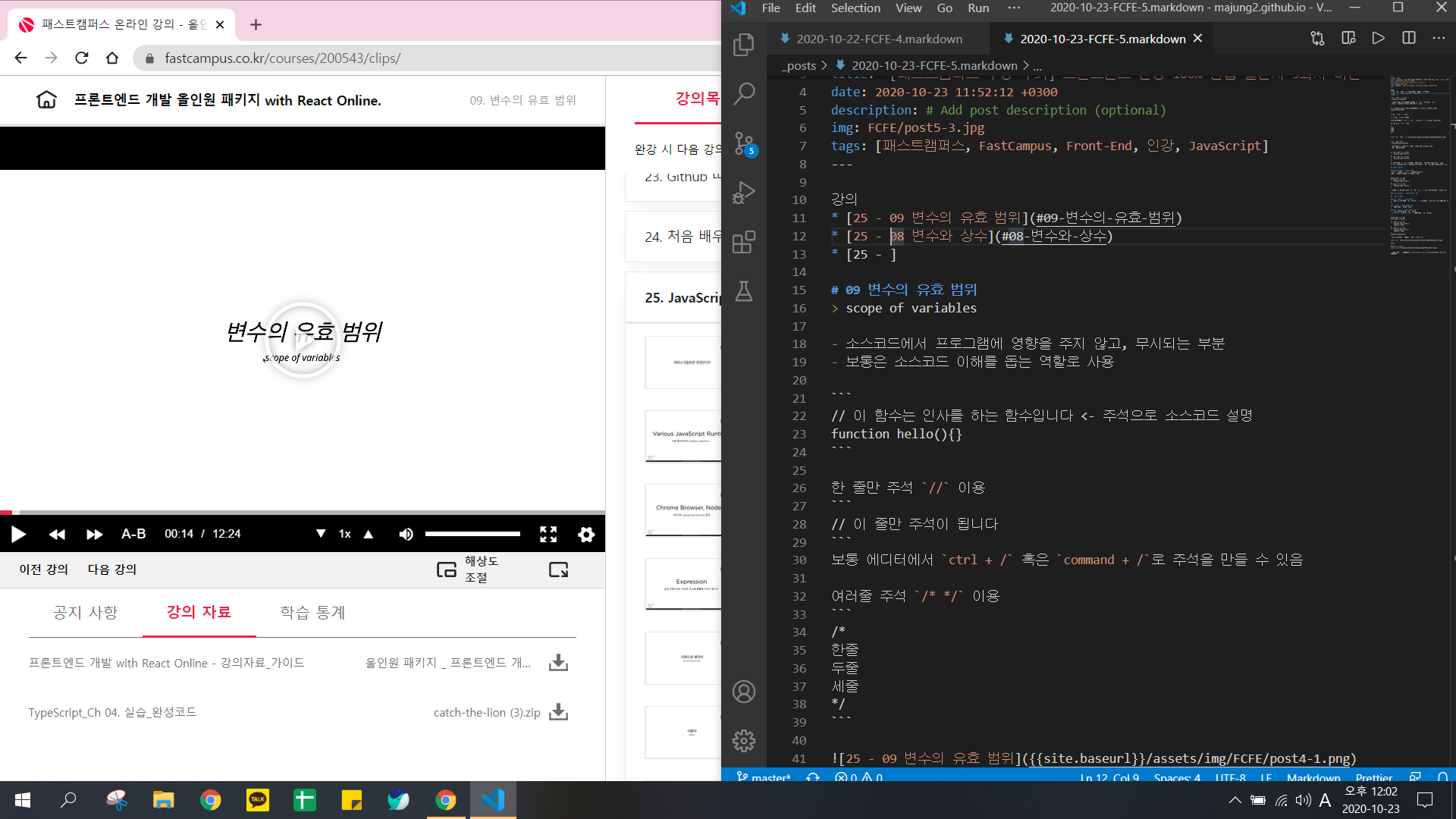Open the Run menu
This screenshot has width=1456, height=819.
point(978,8)
